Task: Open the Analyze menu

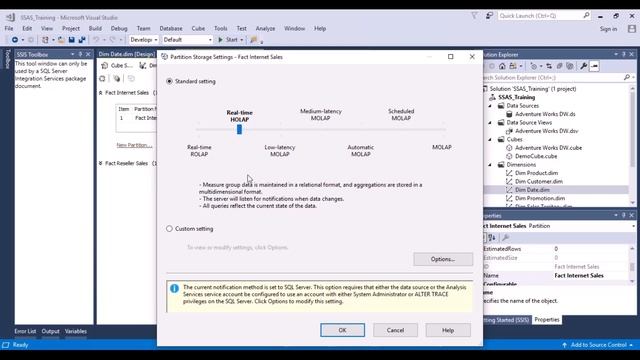Action: (x=265, y=29)
